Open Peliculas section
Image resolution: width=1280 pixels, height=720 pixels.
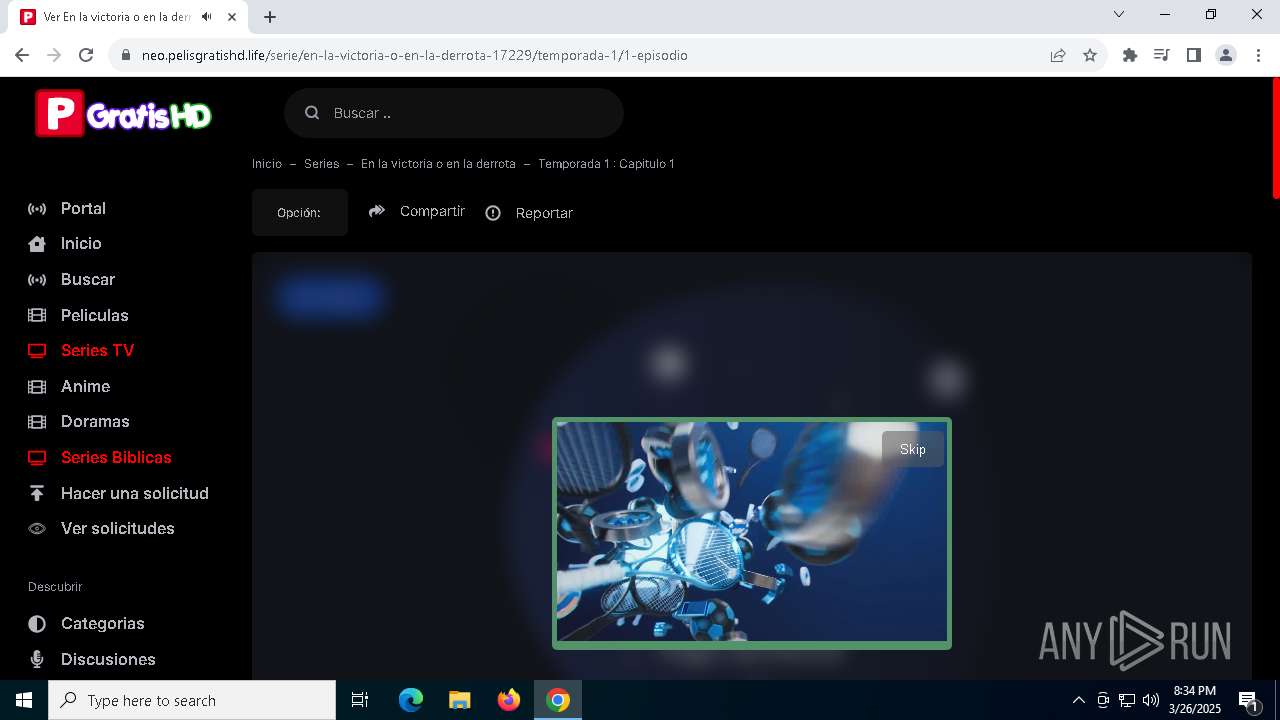[95, 315]
